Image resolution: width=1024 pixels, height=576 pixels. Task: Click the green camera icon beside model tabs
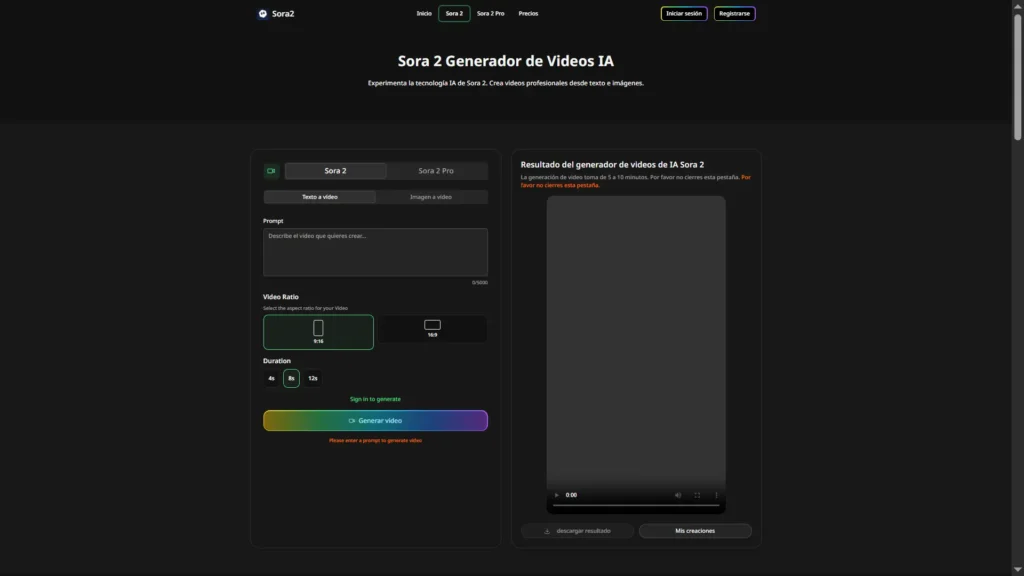(x=271, y=171)
